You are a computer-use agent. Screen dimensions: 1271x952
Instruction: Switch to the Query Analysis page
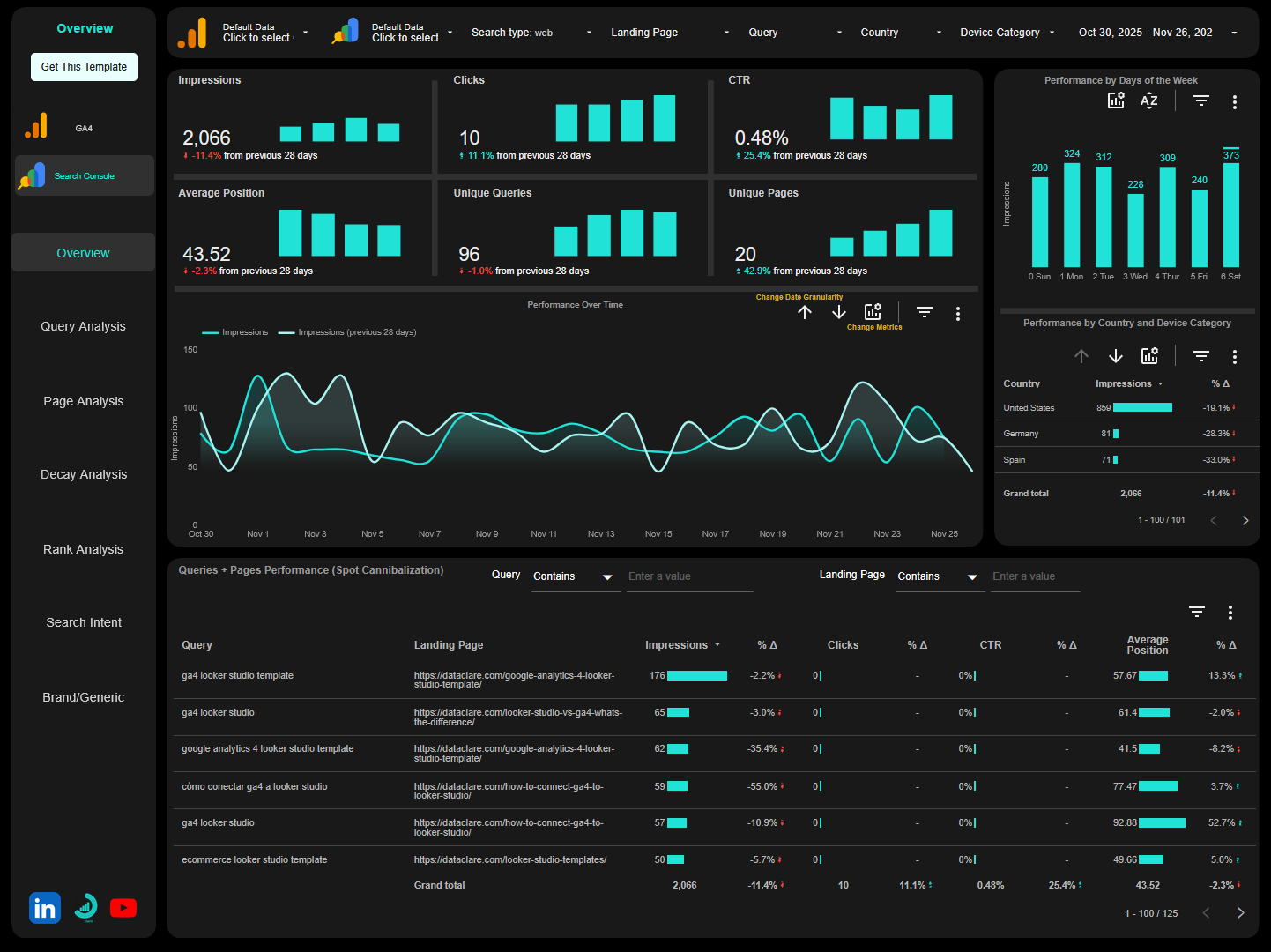(83, 326)
